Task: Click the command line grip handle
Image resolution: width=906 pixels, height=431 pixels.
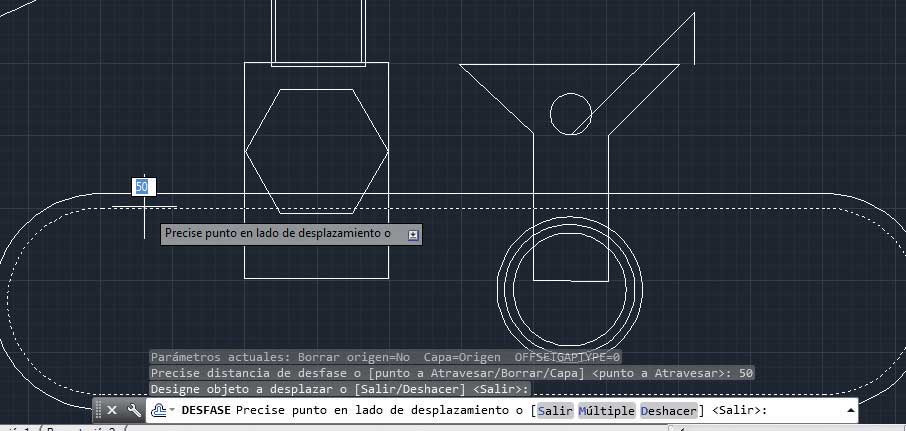Action: (98, 410)
